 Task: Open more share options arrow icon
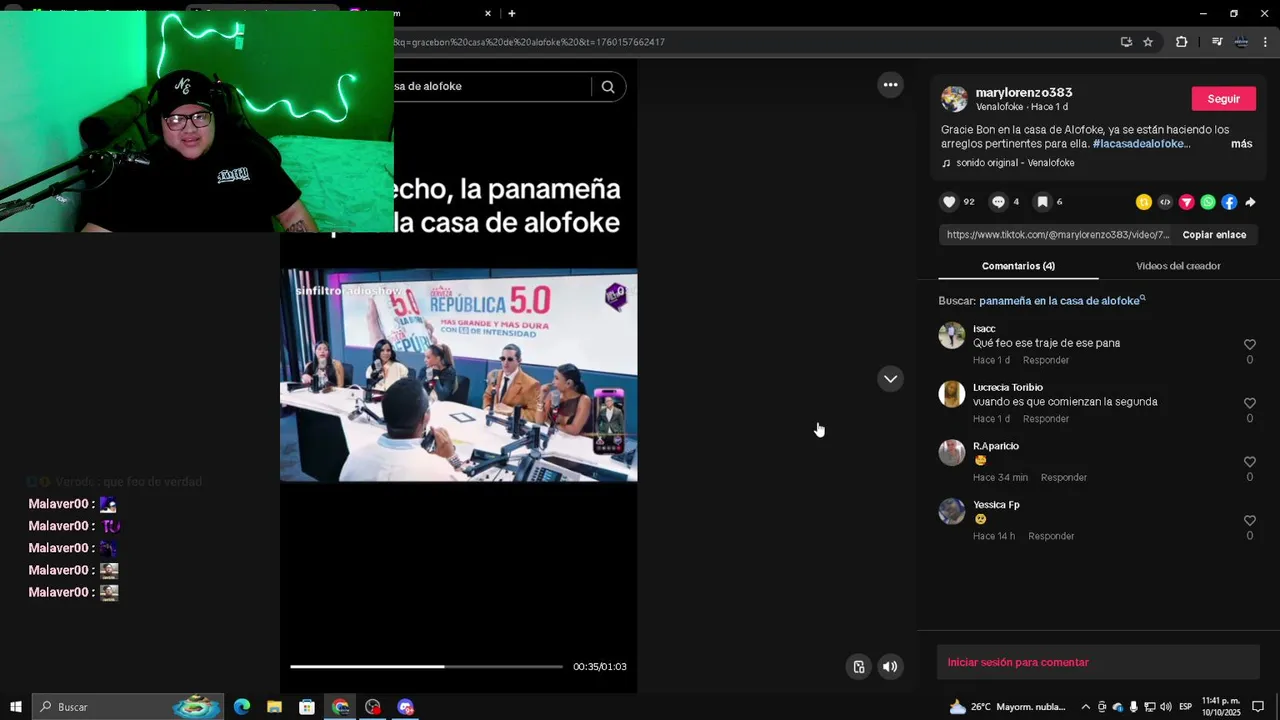pos(1250,202)
